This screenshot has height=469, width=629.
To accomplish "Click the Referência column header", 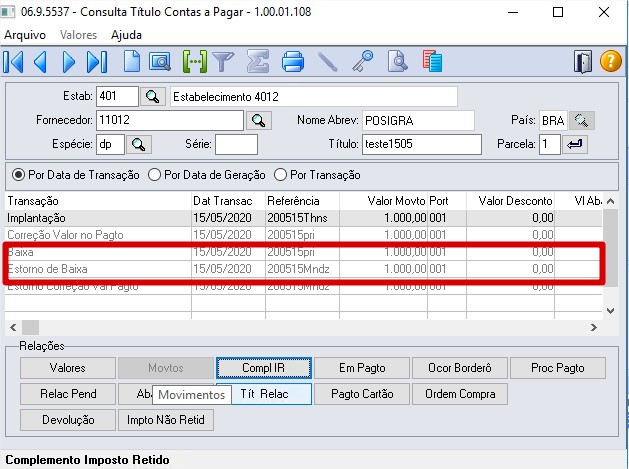I will [302, 201].
